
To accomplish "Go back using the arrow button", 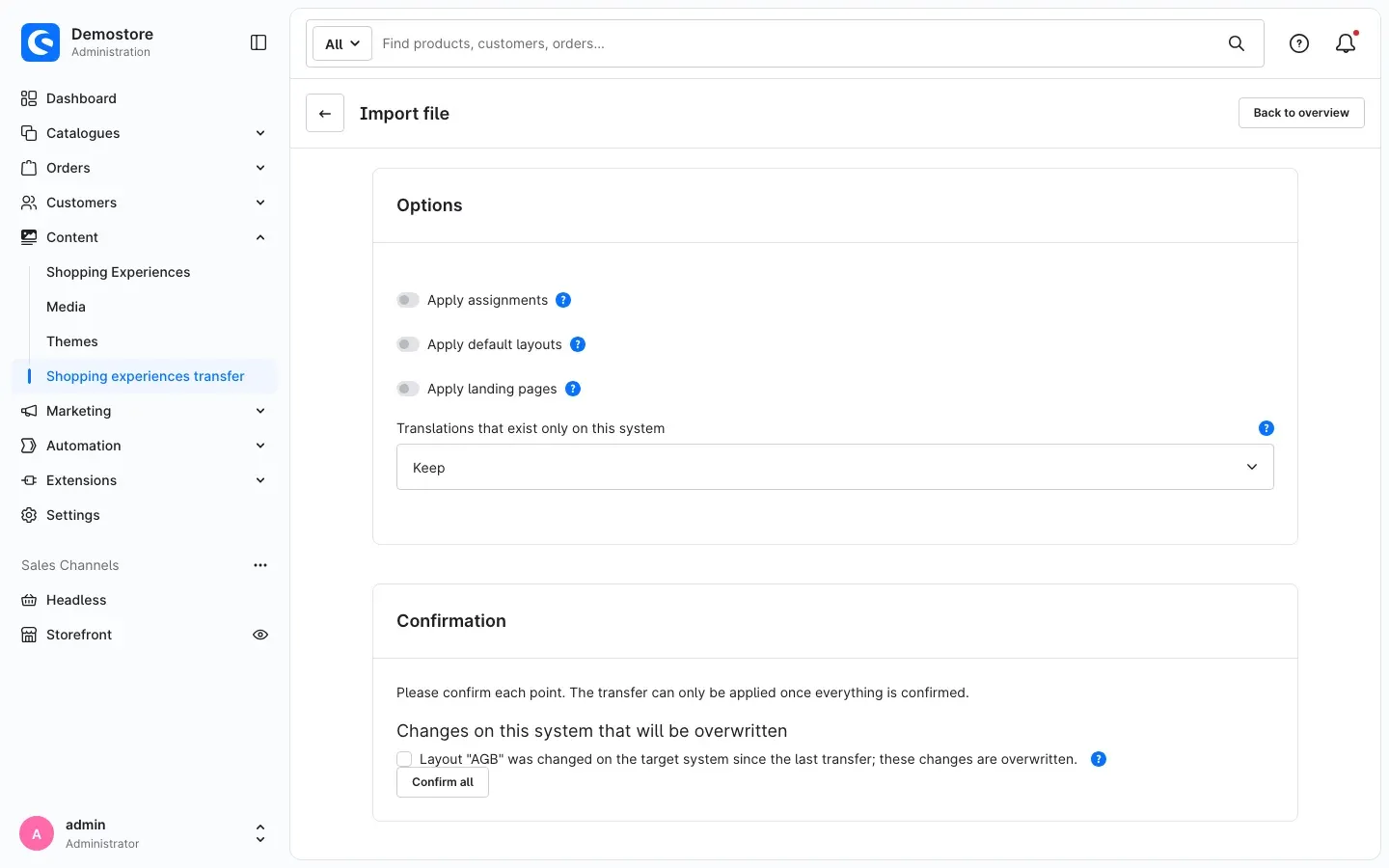I will (x=325, y=113).
